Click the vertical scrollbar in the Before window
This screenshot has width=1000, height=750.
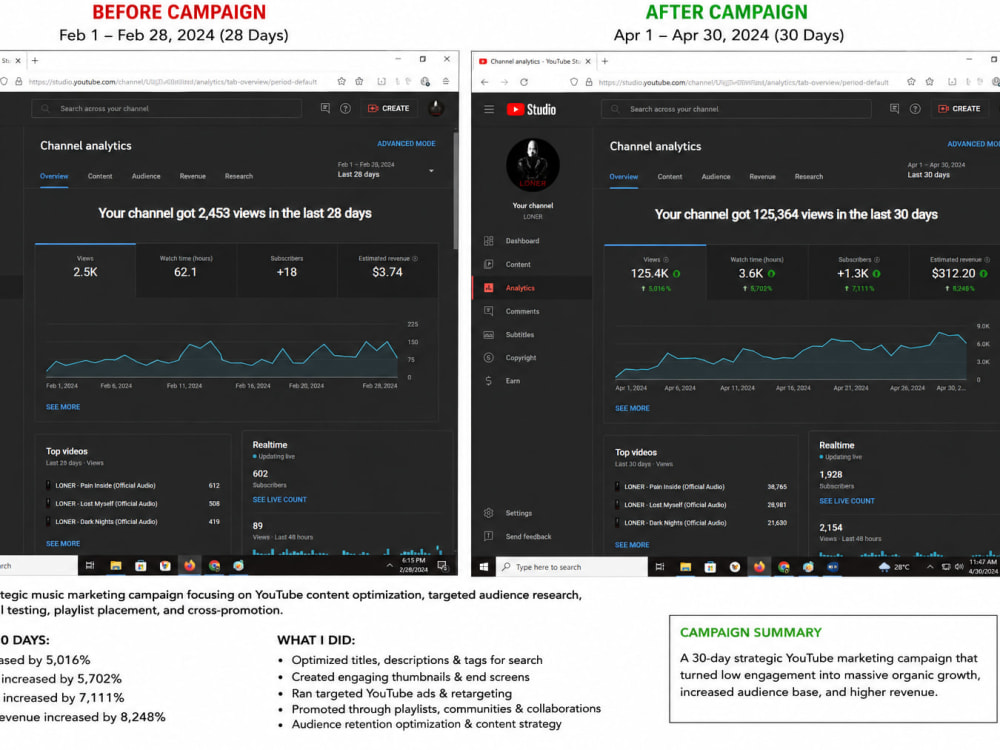point(455,190)
